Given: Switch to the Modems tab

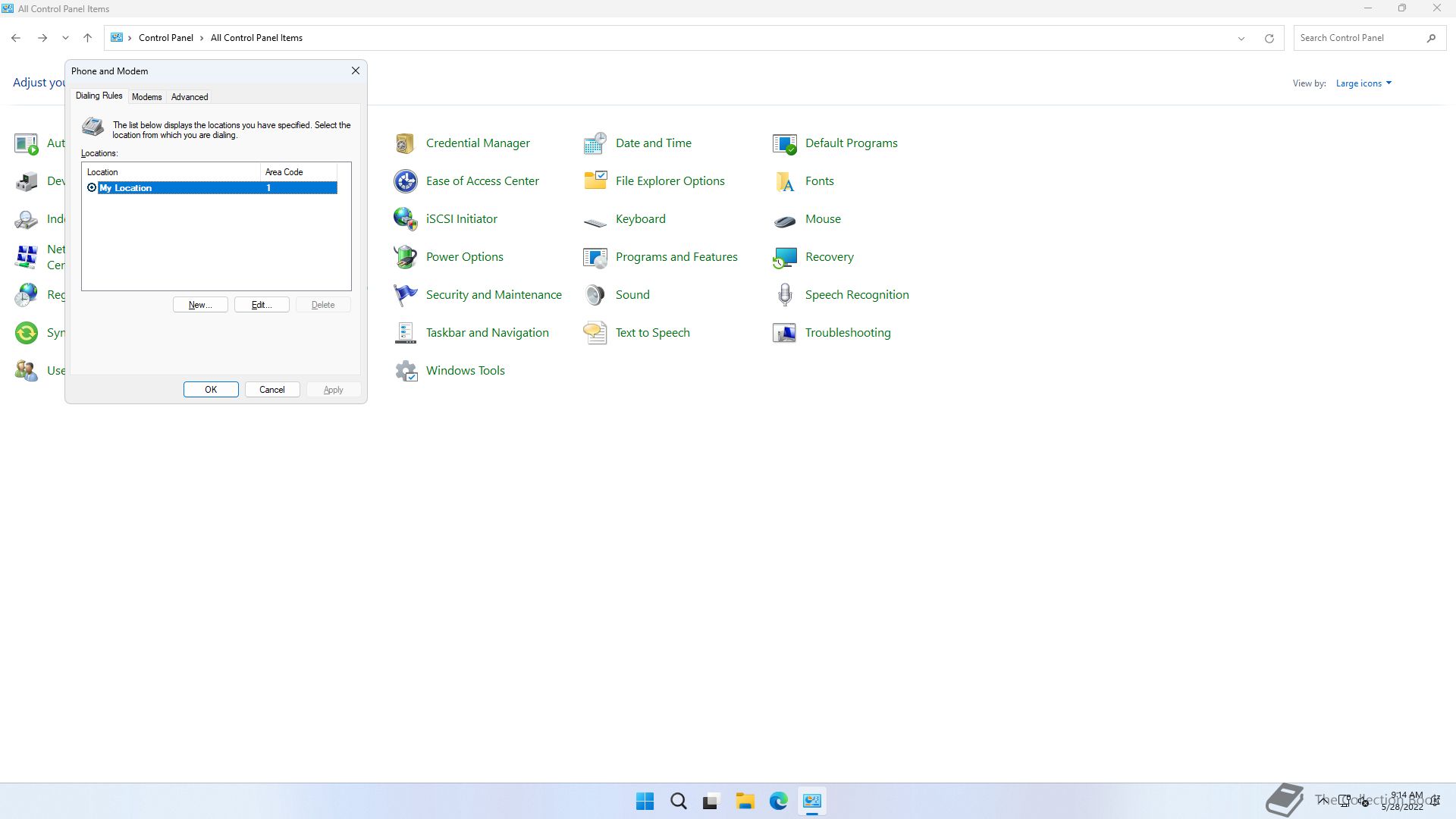Looking at the screenshot, I should (146, 97).
